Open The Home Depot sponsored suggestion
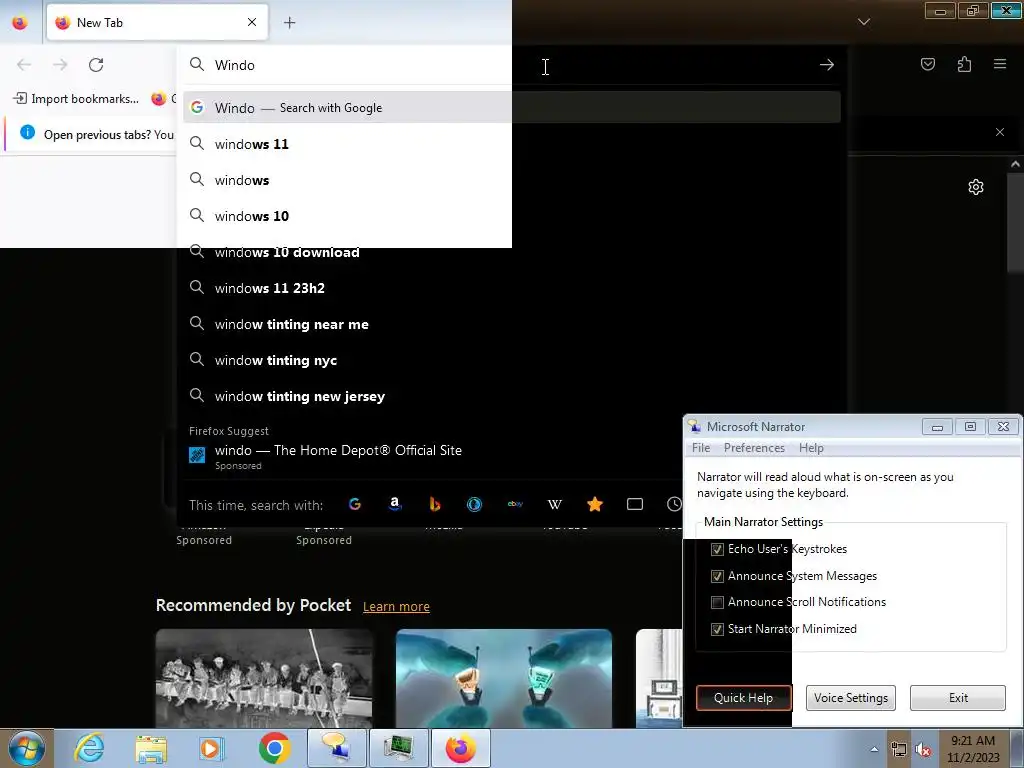 [433, 455]
